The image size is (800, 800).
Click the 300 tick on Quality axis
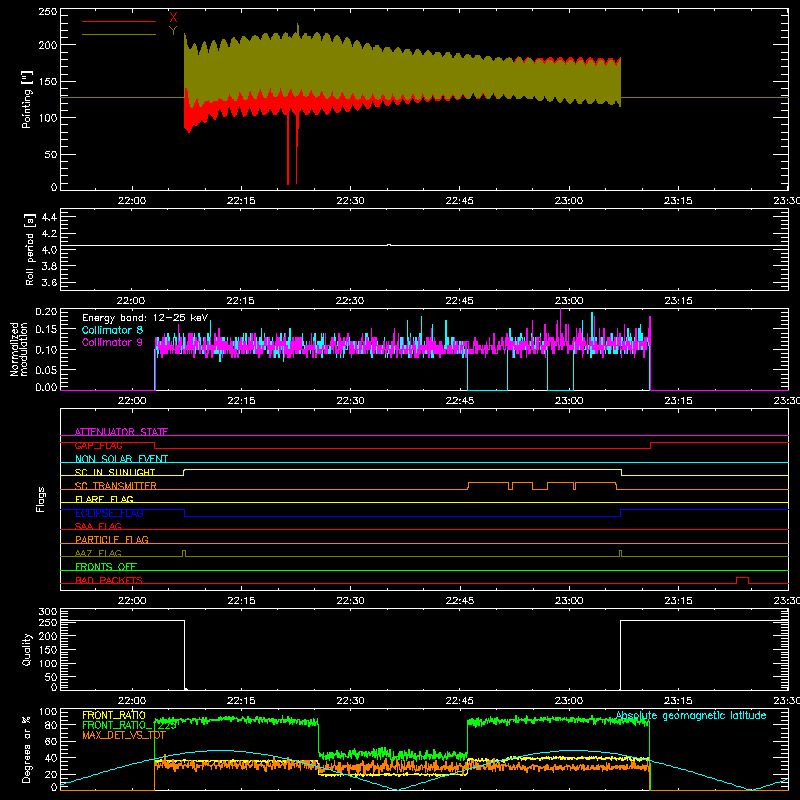click(47, 612)
